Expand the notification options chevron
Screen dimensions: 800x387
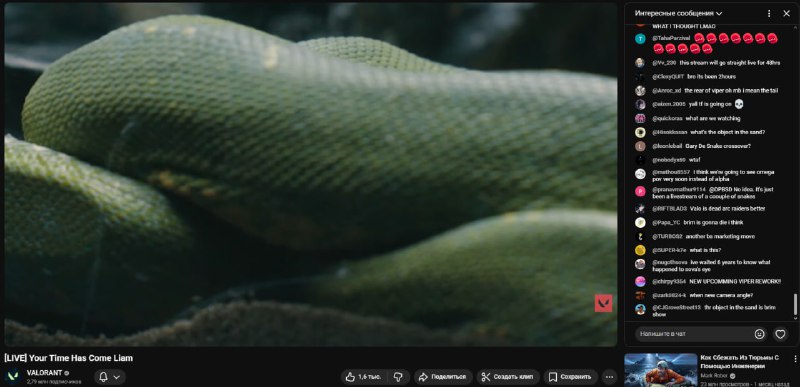click(x=117, y=377)
